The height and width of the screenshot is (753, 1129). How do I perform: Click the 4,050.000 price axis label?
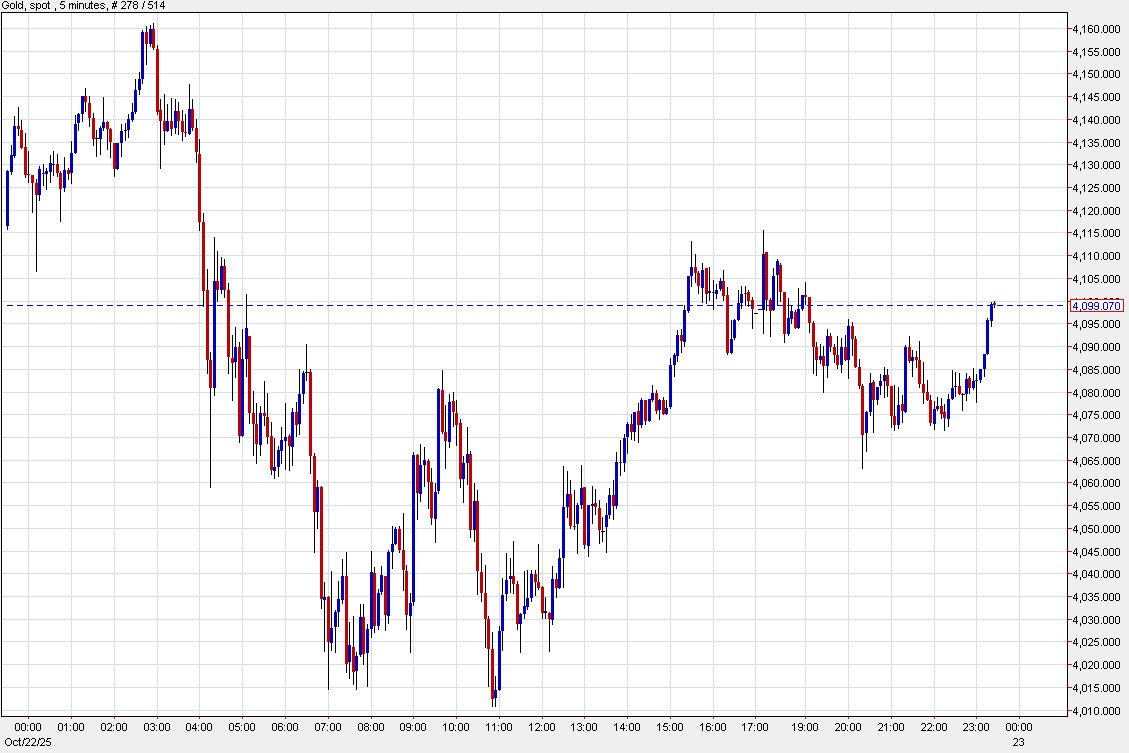(1096, 529)
